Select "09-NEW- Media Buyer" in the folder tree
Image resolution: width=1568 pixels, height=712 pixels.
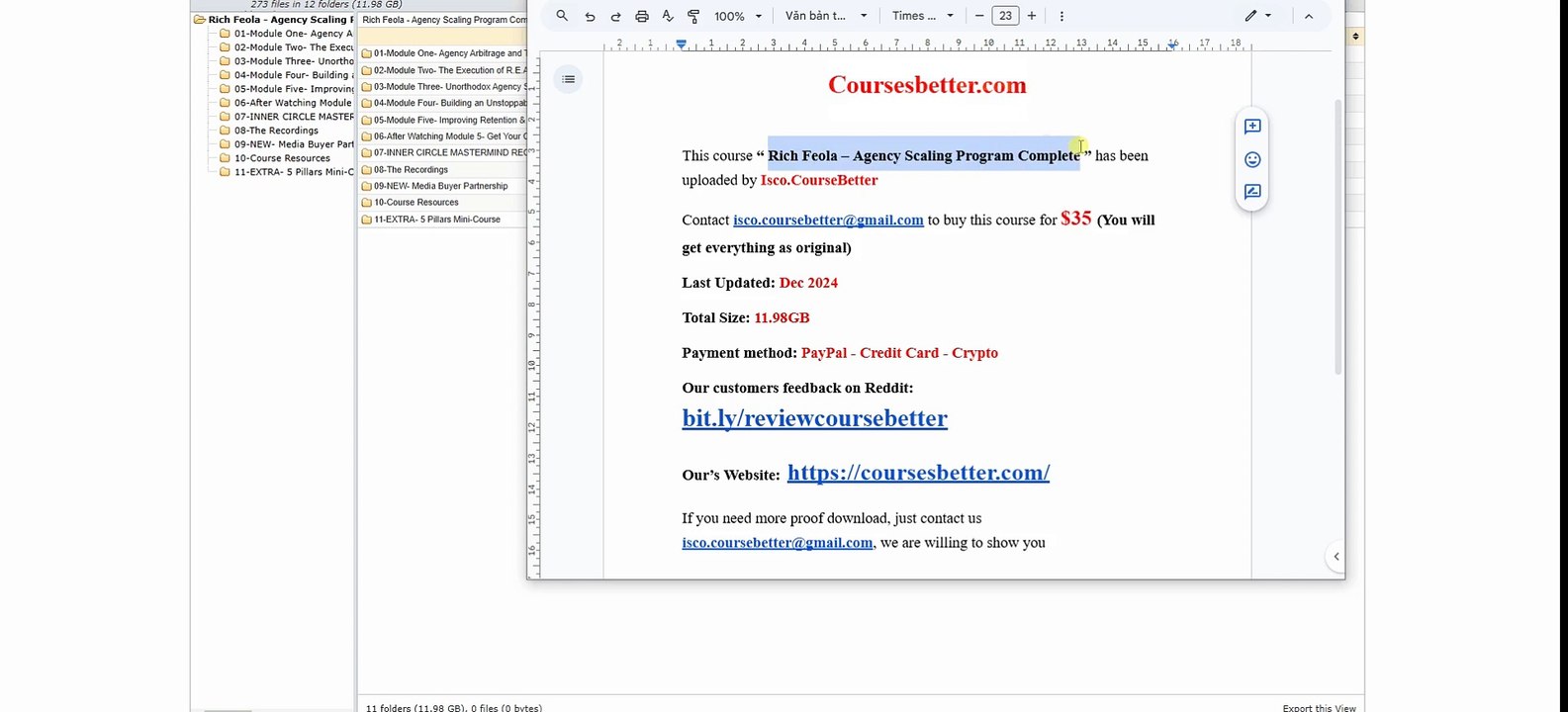[288, 144]
